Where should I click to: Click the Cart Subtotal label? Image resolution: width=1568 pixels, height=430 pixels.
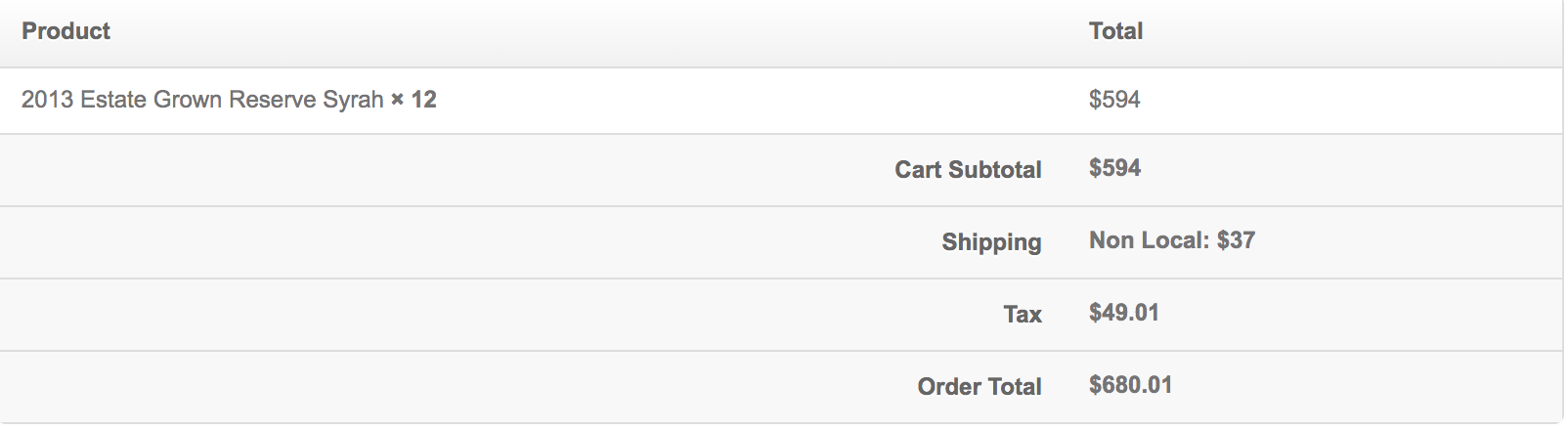click(968, 170)
